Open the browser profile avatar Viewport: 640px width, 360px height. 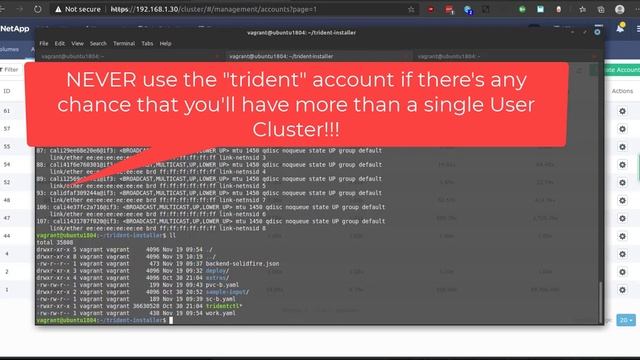620,9
